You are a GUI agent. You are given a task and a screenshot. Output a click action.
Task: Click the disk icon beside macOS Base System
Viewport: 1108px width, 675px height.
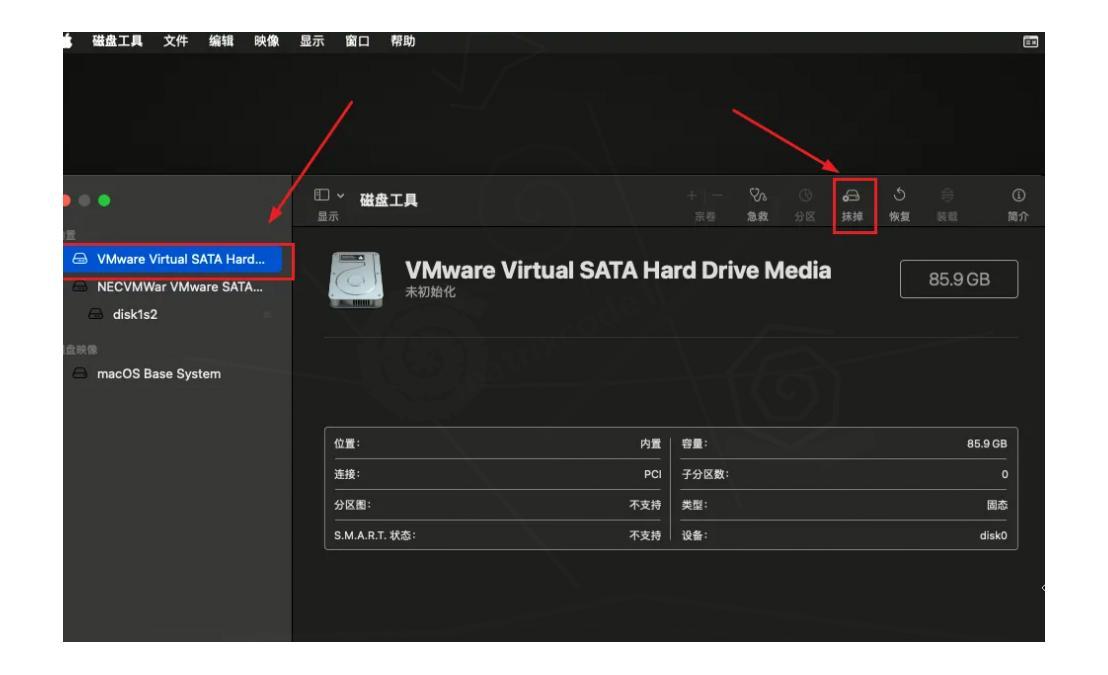80,372
